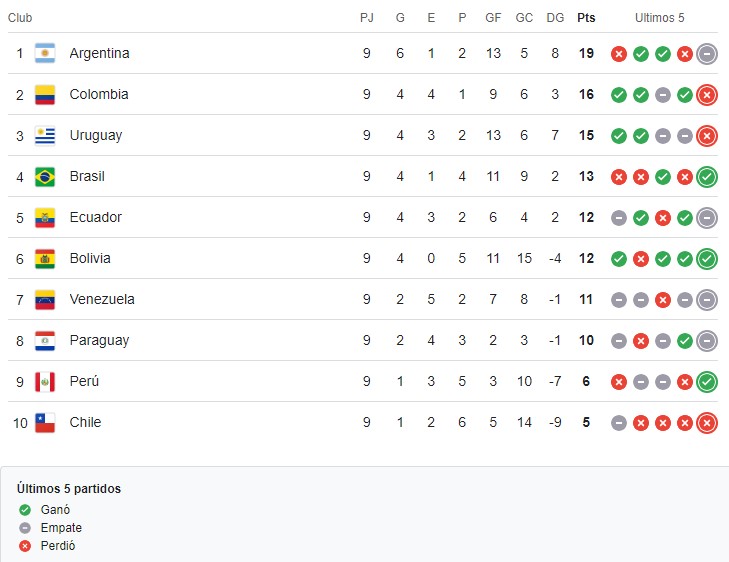Viewport: 729px width, 562px height.
Task: Click the Ultimos 5 column header
Action: pyautogui.click(x=660, y=17)
